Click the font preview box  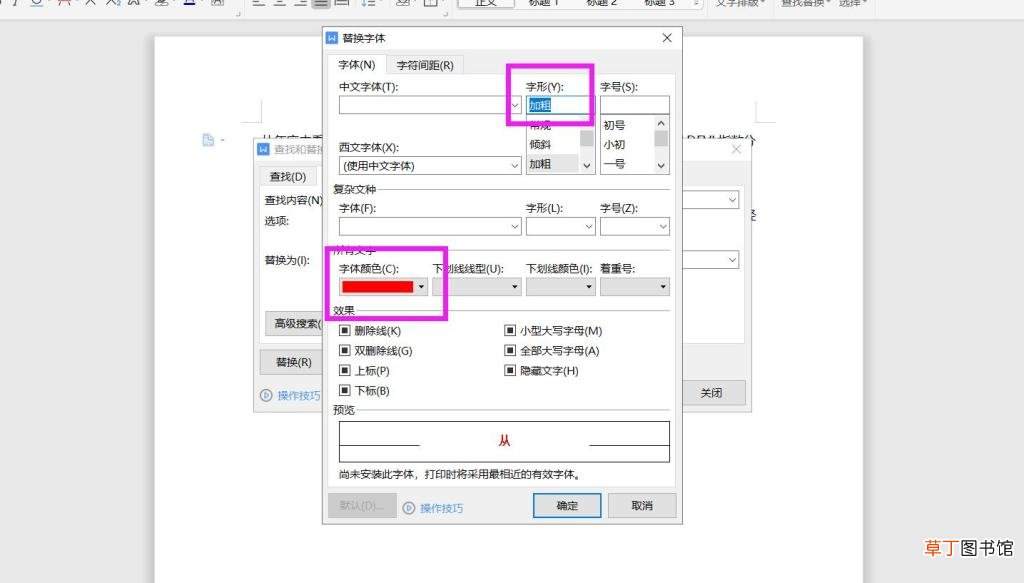[x=504, y=441]
